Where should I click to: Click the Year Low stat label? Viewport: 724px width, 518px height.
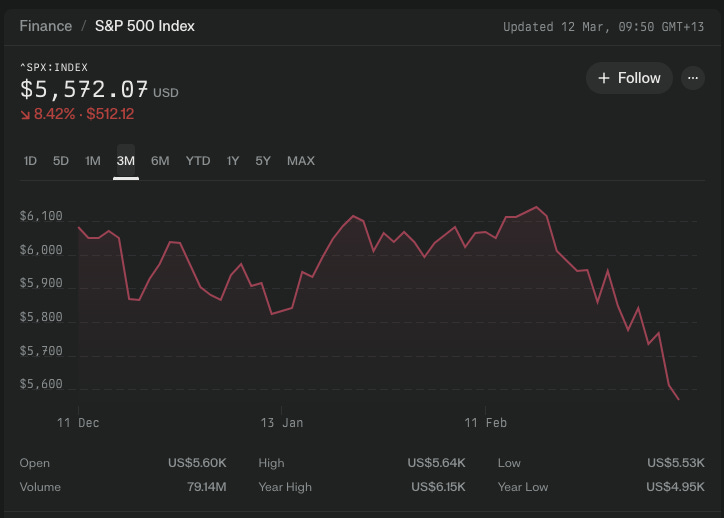click(523, 487)
